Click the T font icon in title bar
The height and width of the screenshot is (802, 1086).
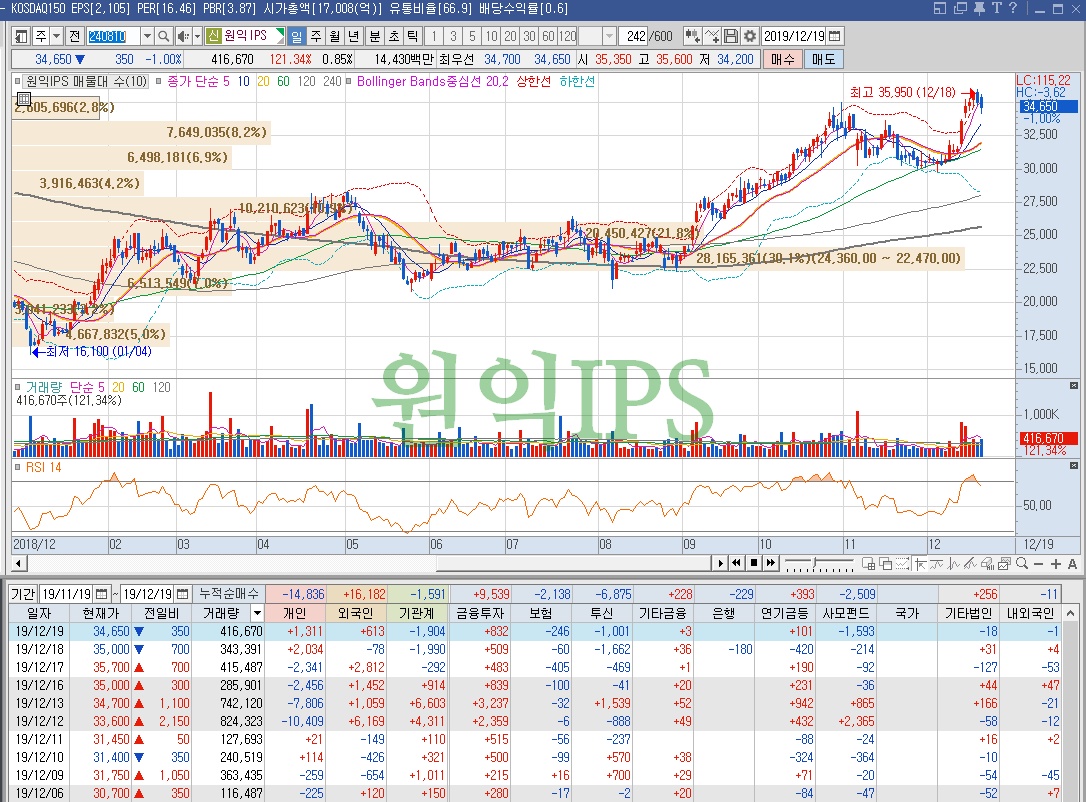click(997, 8)
